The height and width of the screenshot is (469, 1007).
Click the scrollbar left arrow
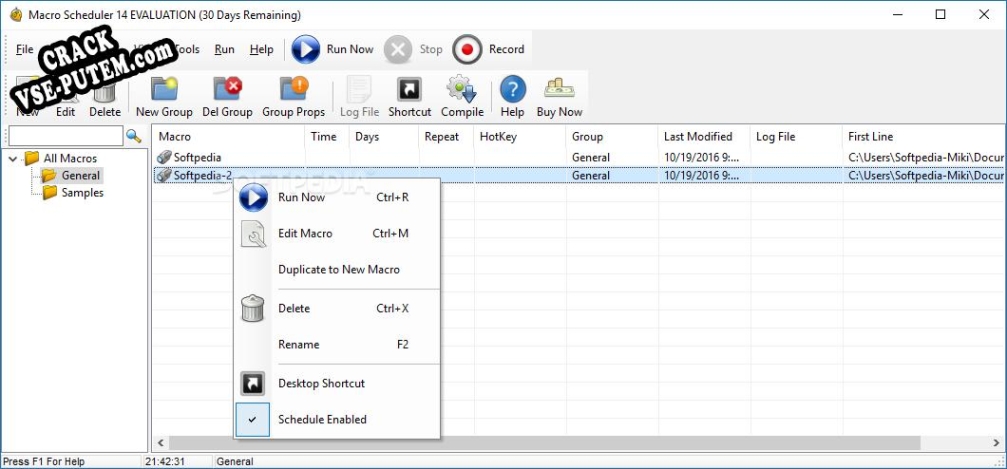(160, 443)
